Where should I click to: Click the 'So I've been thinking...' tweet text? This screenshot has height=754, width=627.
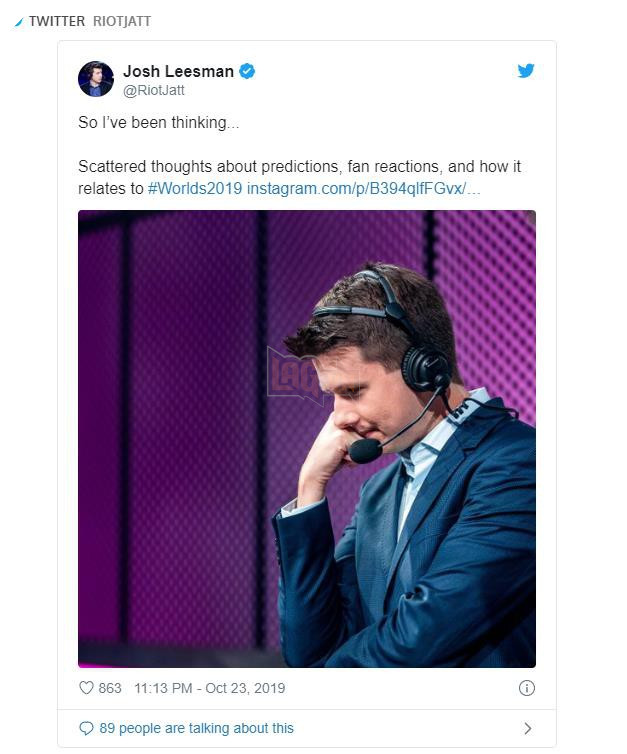click(159, 123)
